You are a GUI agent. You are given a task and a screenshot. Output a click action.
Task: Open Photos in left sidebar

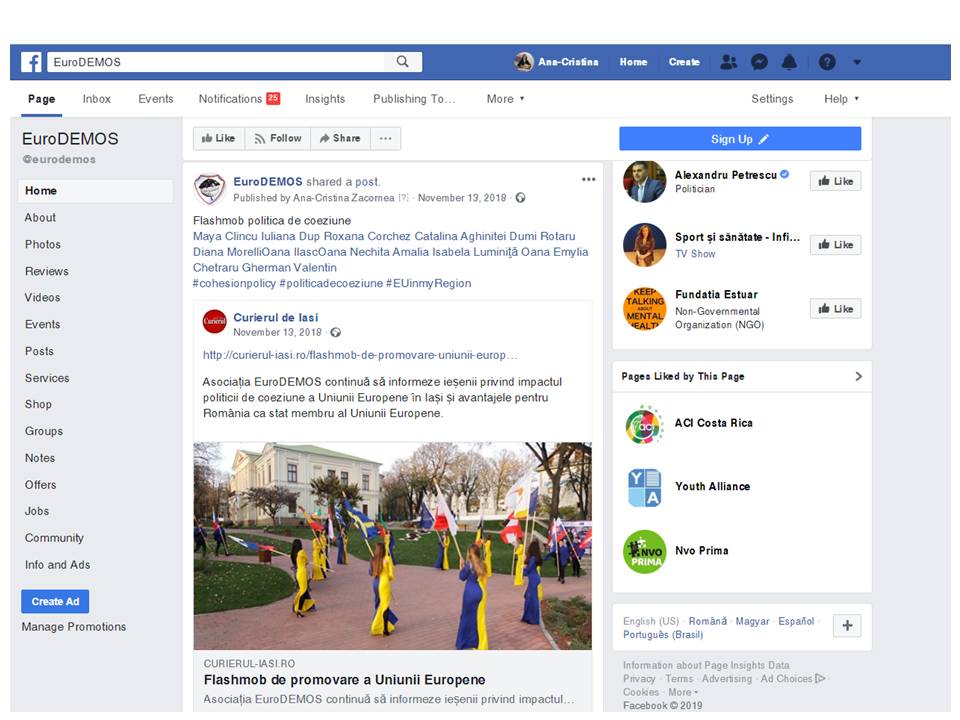click(43, 244)
